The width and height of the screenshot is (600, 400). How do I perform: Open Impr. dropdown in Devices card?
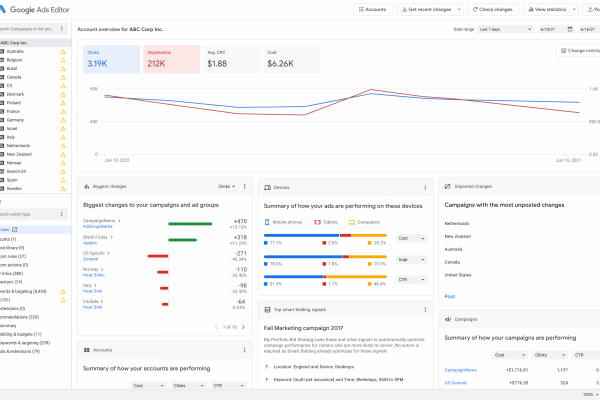point(411,260)
